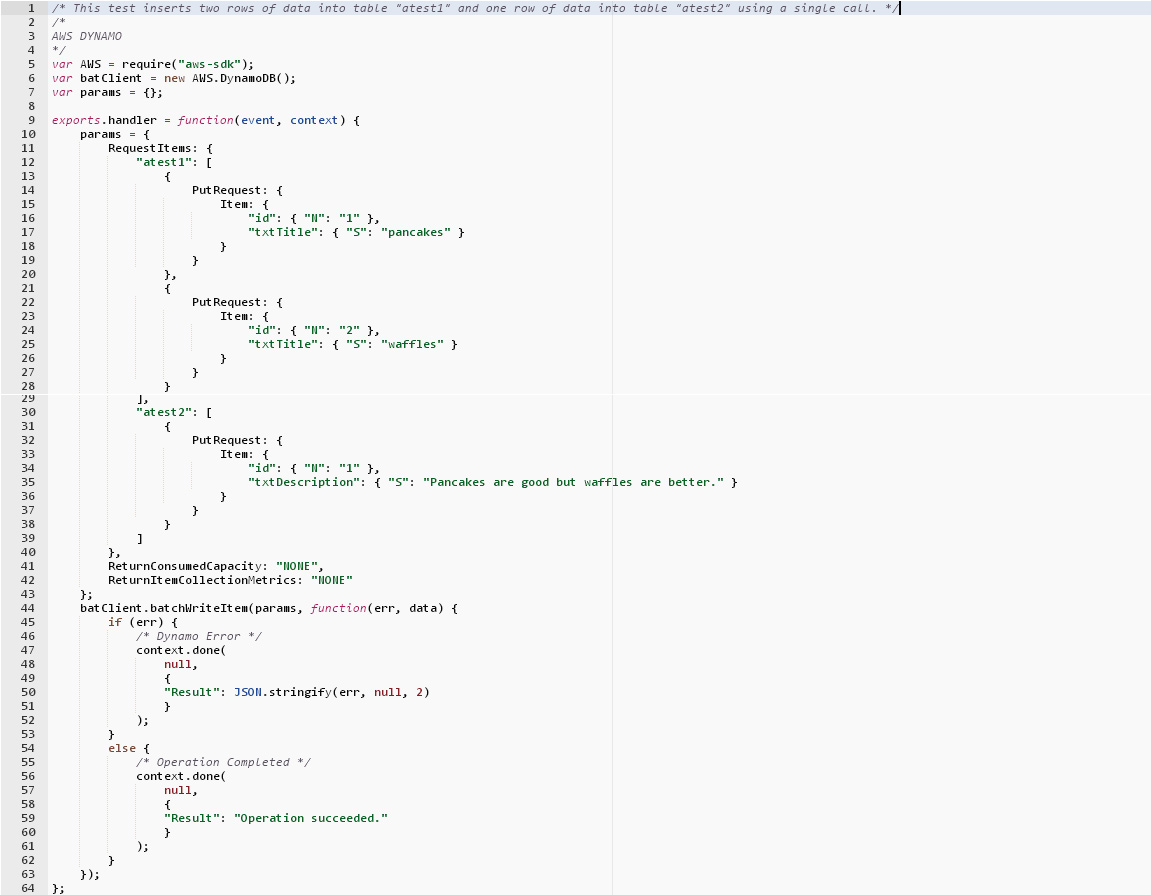
Task: Click line number 9 in the gutter
Action: [x=32, y=120]
